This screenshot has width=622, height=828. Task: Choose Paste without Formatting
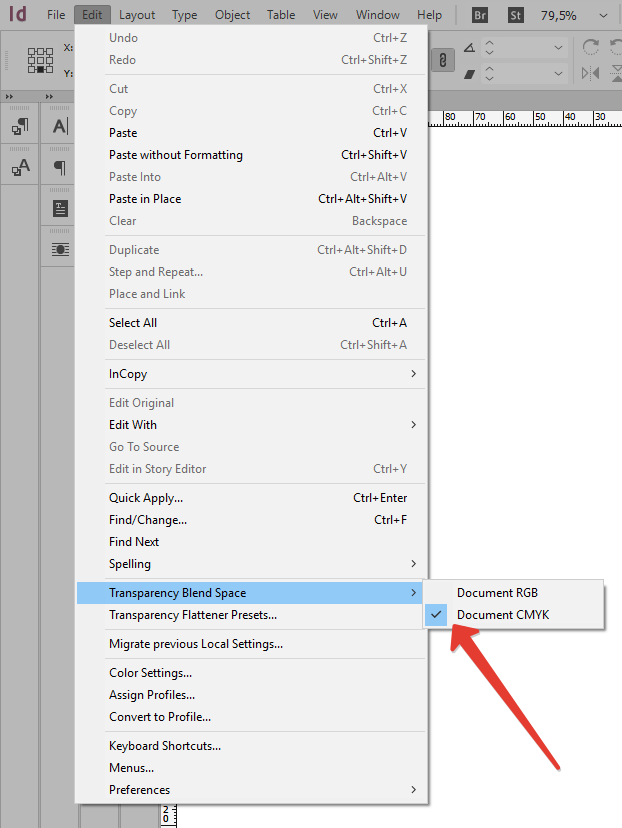click(251, 155)
